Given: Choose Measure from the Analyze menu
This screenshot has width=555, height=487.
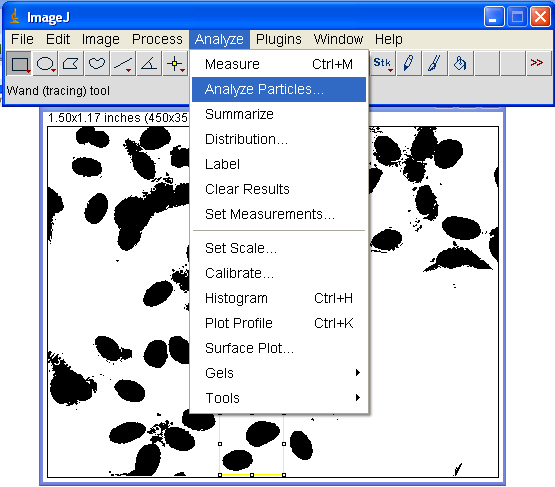Looking at the screenshot, I should click(x=279, y=64).
